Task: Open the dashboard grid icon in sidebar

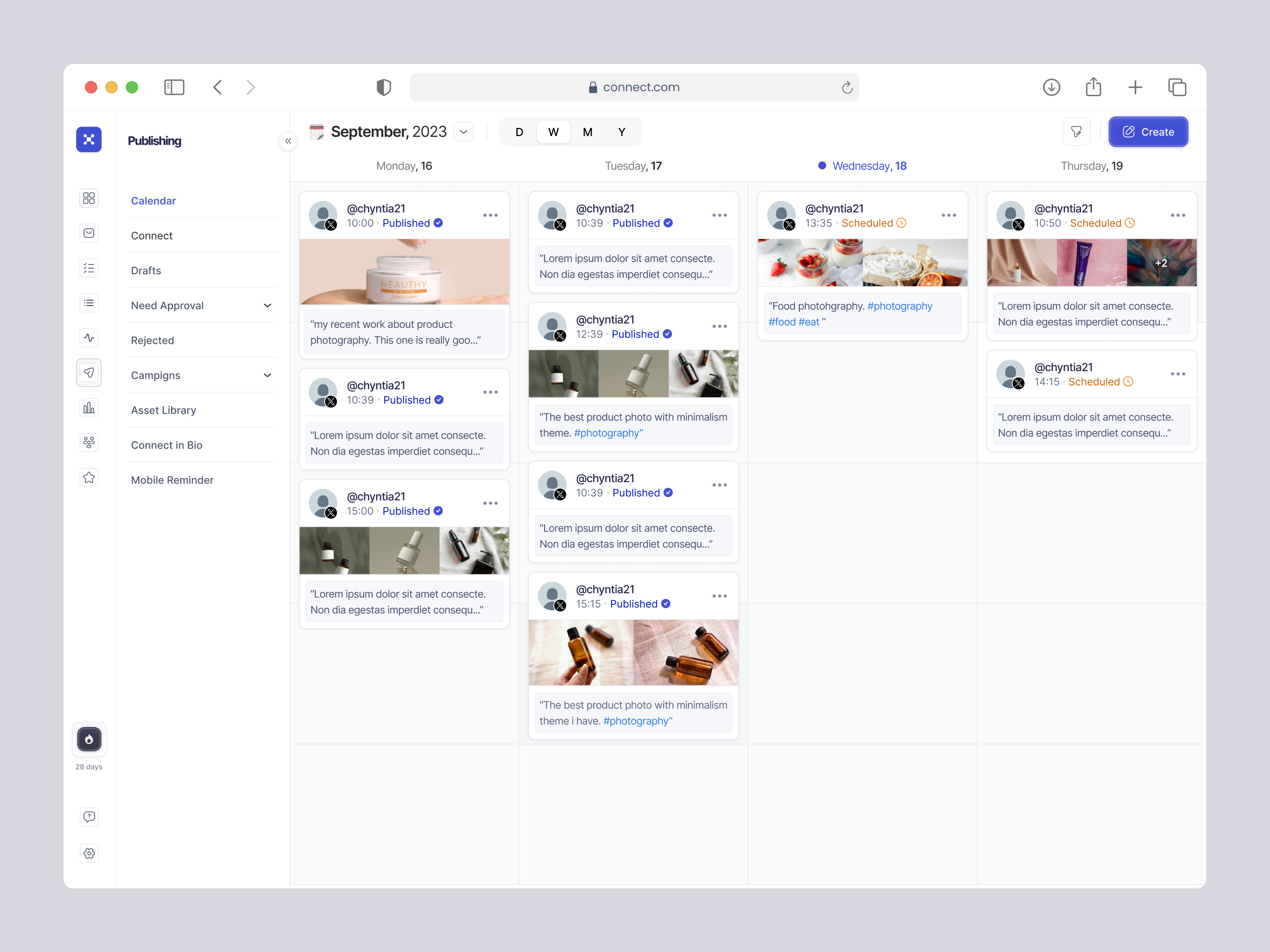Action: coord(89,198)
